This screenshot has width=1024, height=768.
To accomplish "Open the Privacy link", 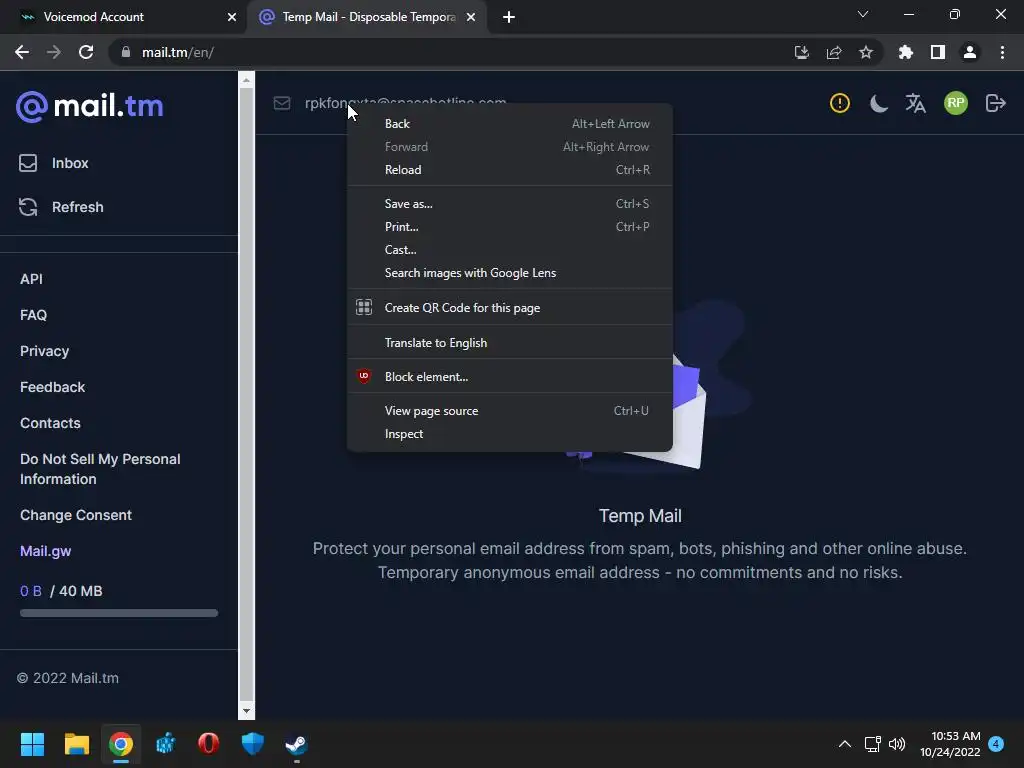I will pos(44,351).
